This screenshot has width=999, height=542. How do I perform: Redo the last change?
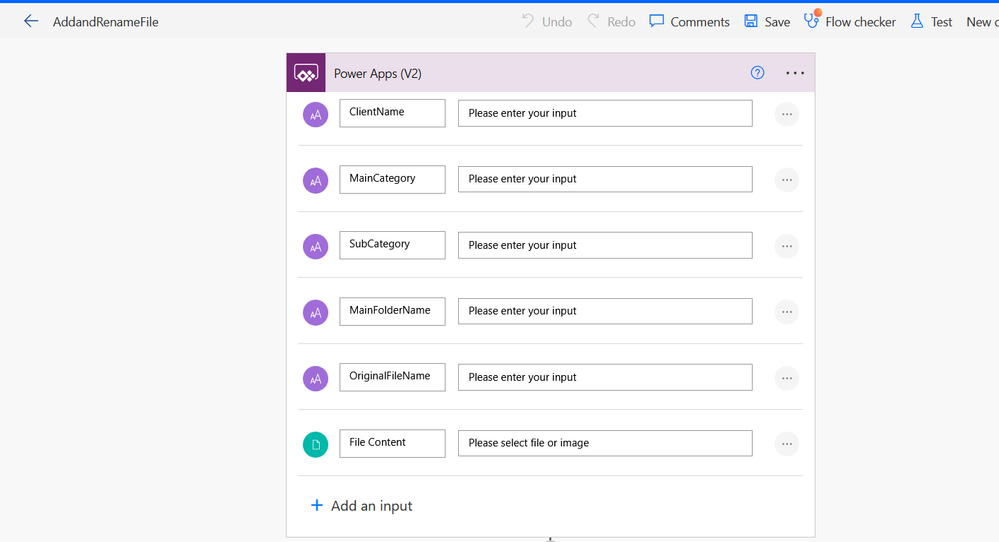(612, 22)
